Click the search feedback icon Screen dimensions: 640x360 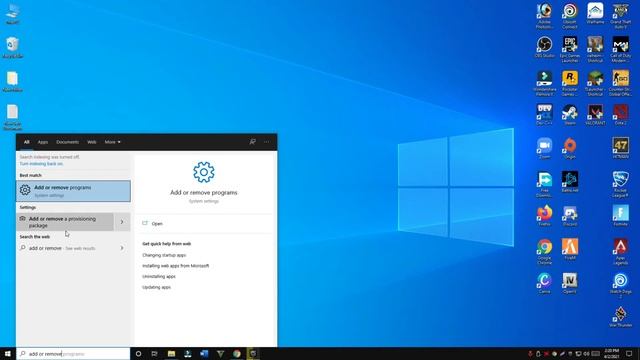point(252,142)
